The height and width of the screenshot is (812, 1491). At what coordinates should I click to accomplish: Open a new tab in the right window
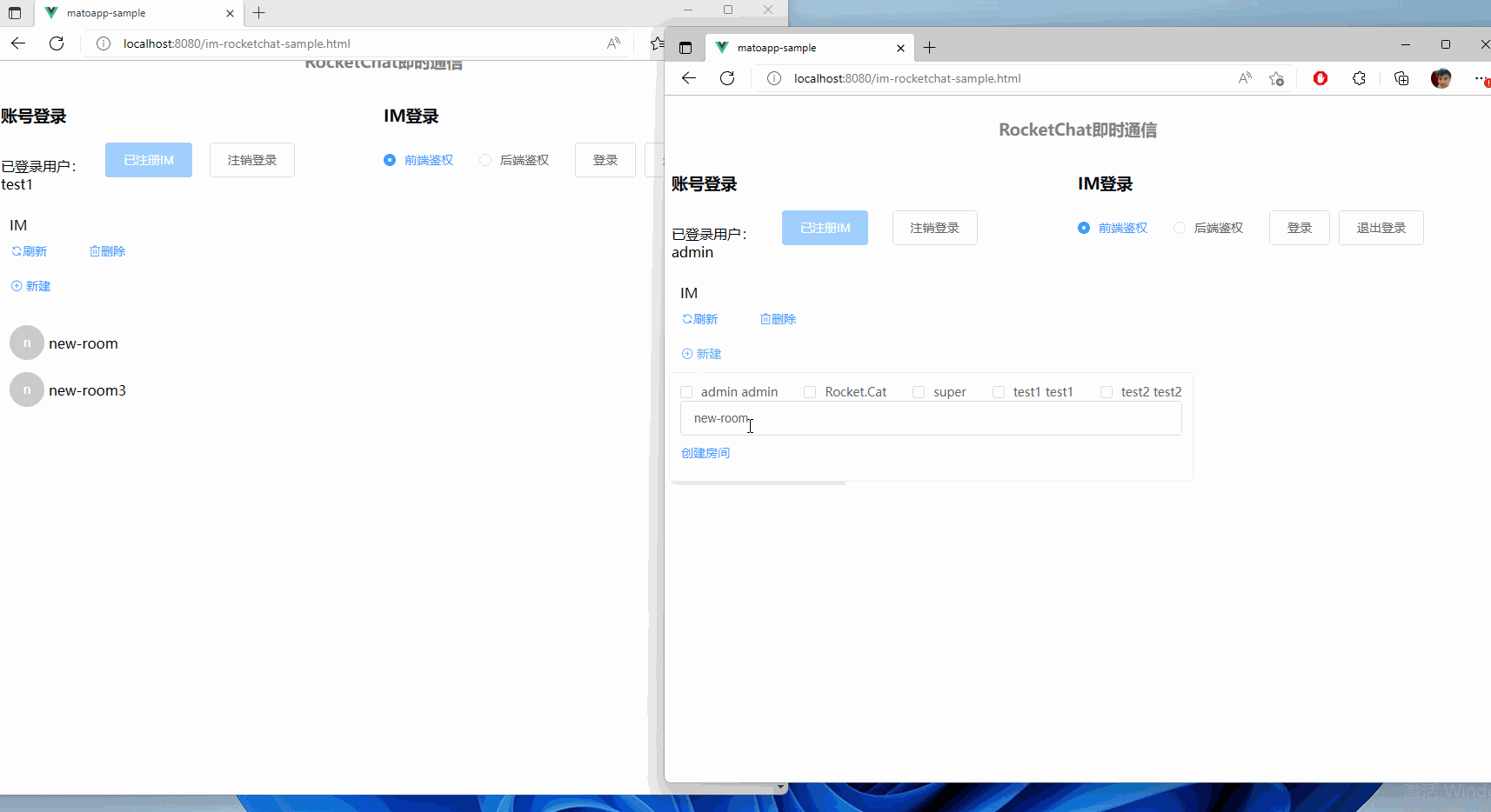(929, 48)
